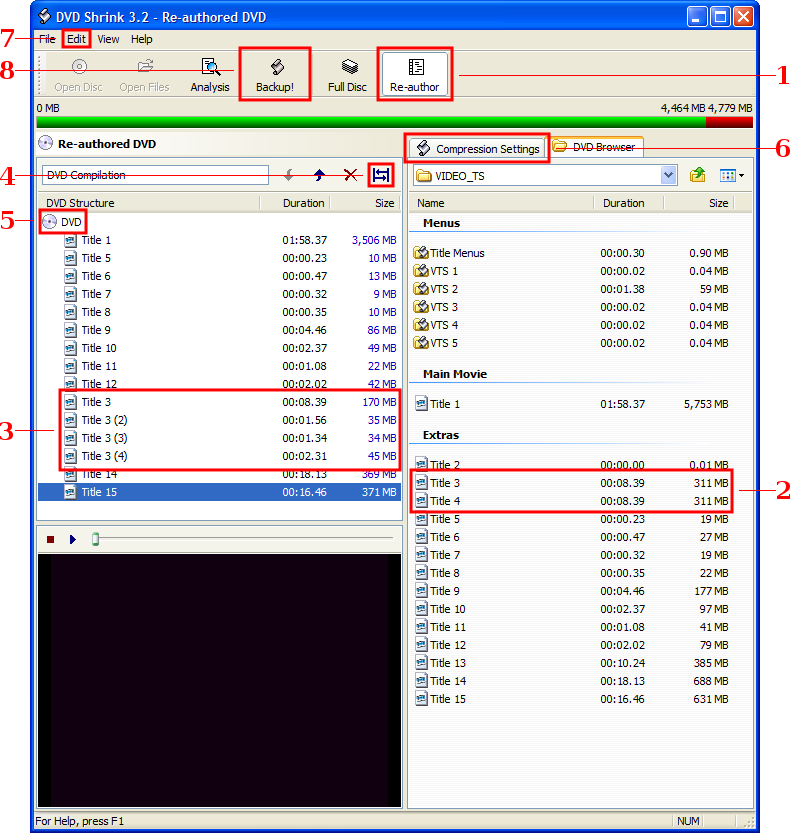Image resolution: width=790 pixels, height=833 pixels.
Task: Open the Help menu
Action: pos(141,39)
